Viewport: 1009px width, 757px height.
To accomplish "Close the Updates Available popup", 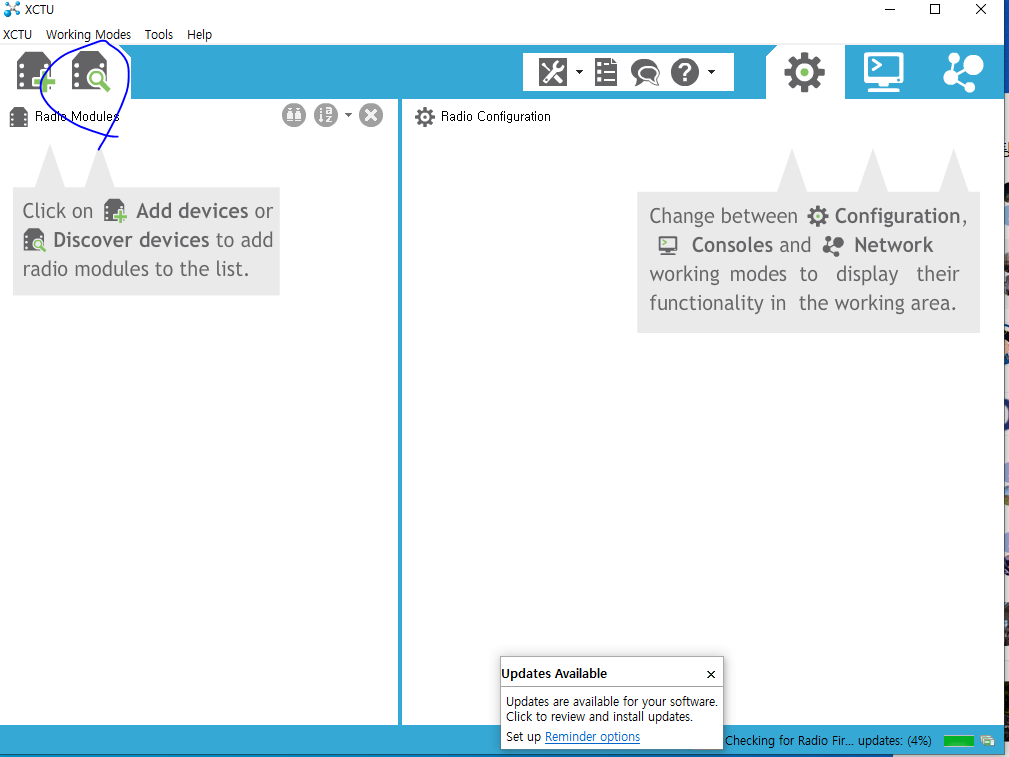I will click(711, 675).
